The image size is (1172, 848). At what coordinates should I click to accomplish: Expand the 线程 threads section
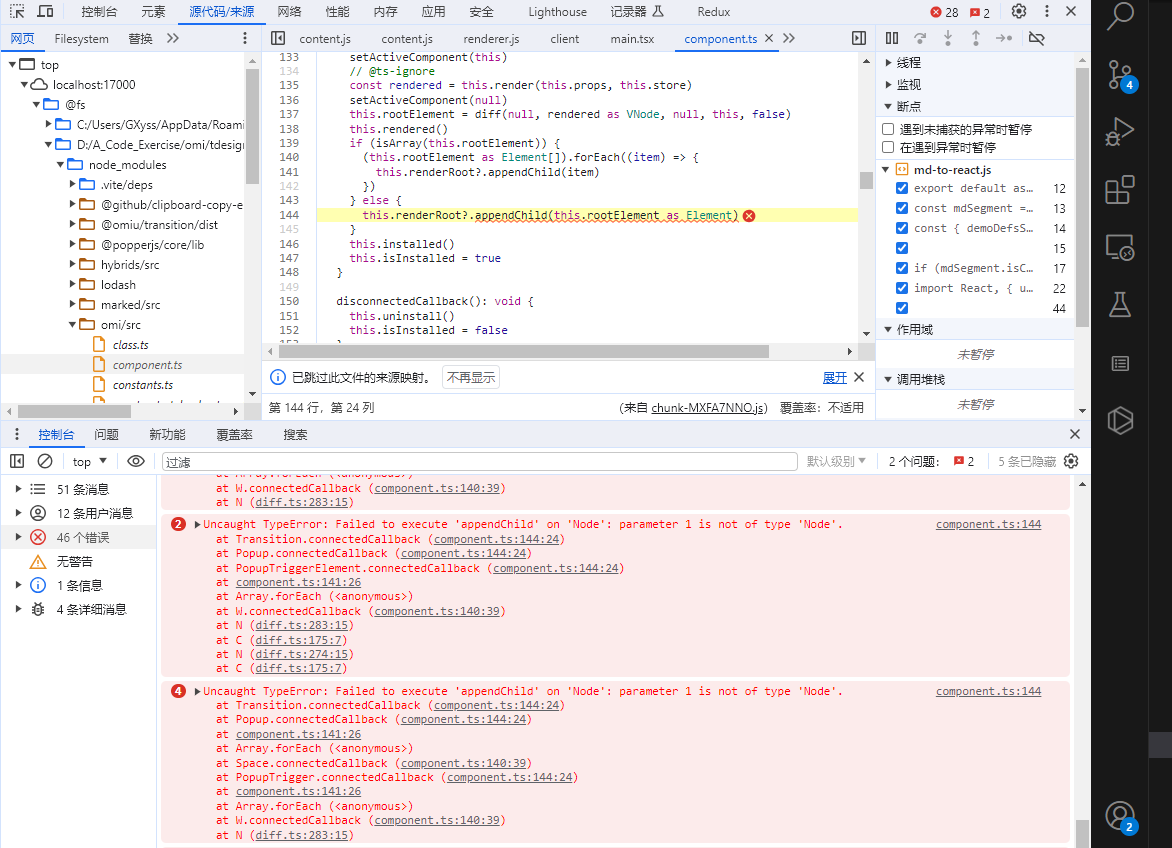888,63
